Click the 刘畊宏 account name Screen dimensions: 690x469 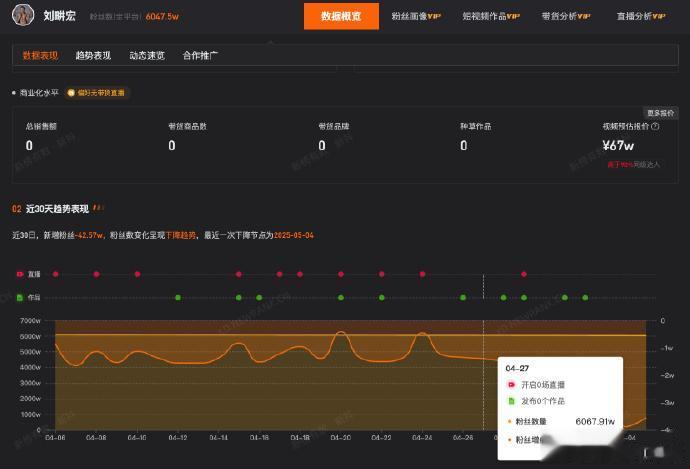(59, 16)
